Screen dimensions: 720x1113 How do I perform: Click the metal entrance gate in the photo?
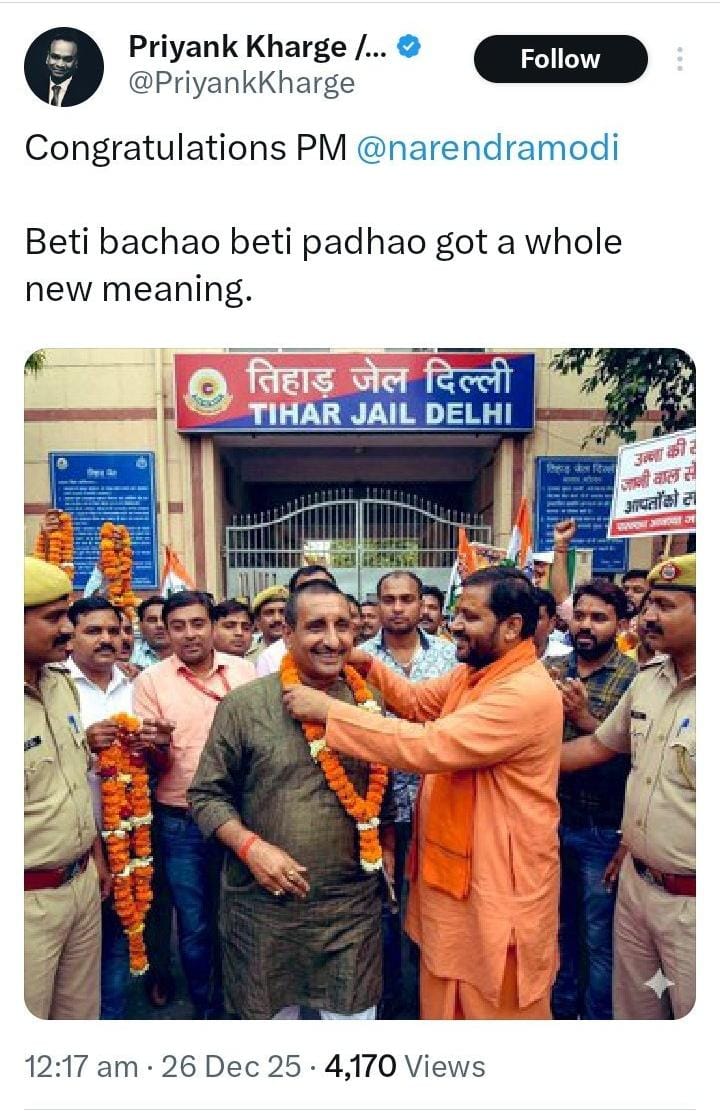pos(355,538)
